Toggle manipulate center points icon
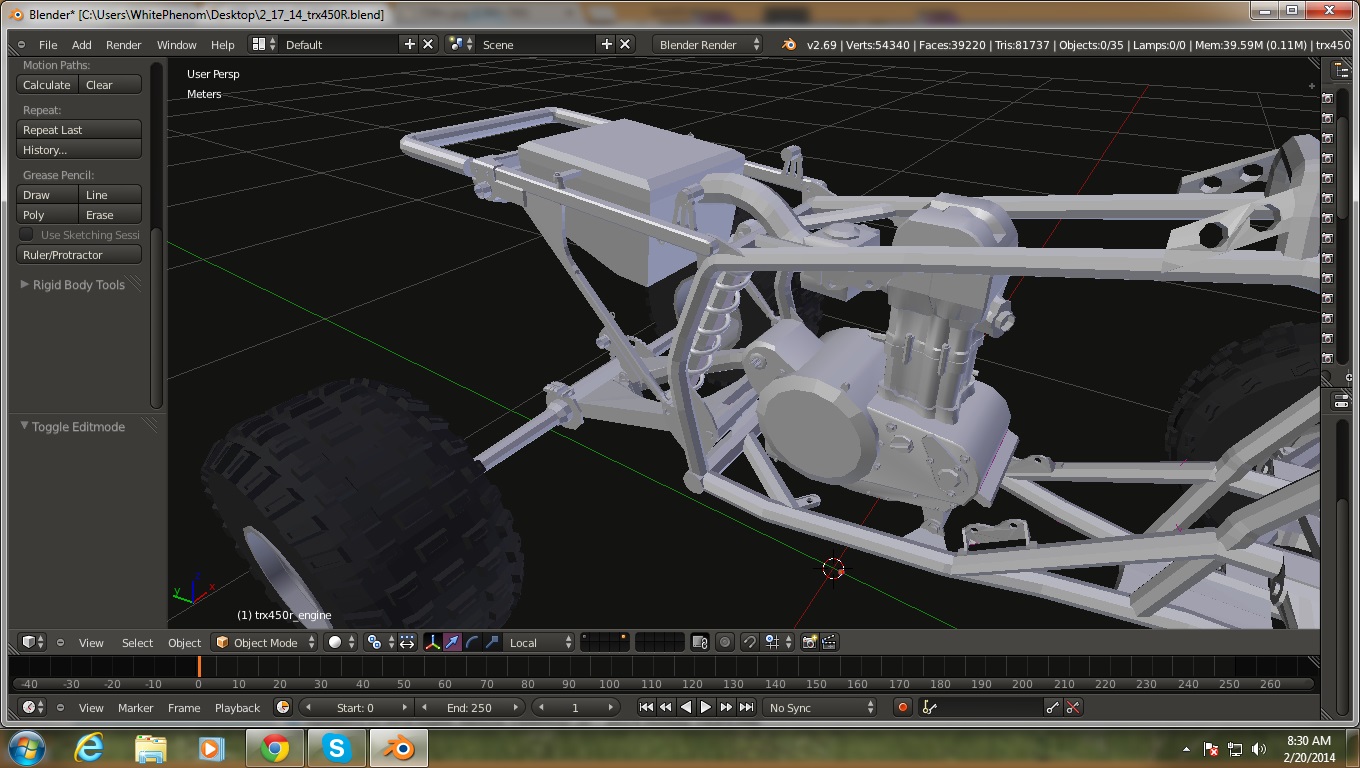The height and width of the screenshot is (768, 1360). pyautogui.click(x=407, y=642)
